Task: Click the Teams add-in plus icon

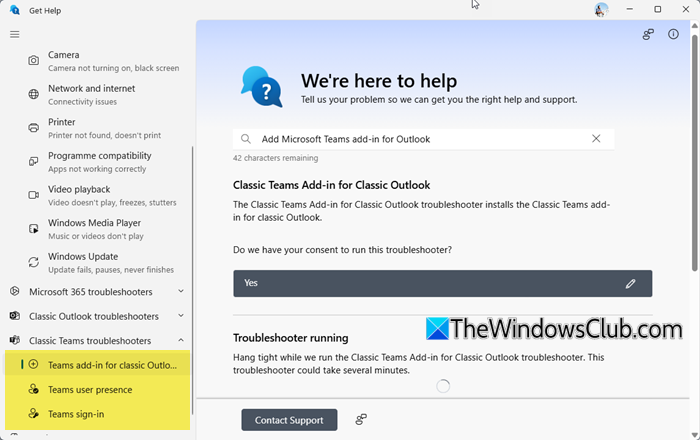Action: 33,364
